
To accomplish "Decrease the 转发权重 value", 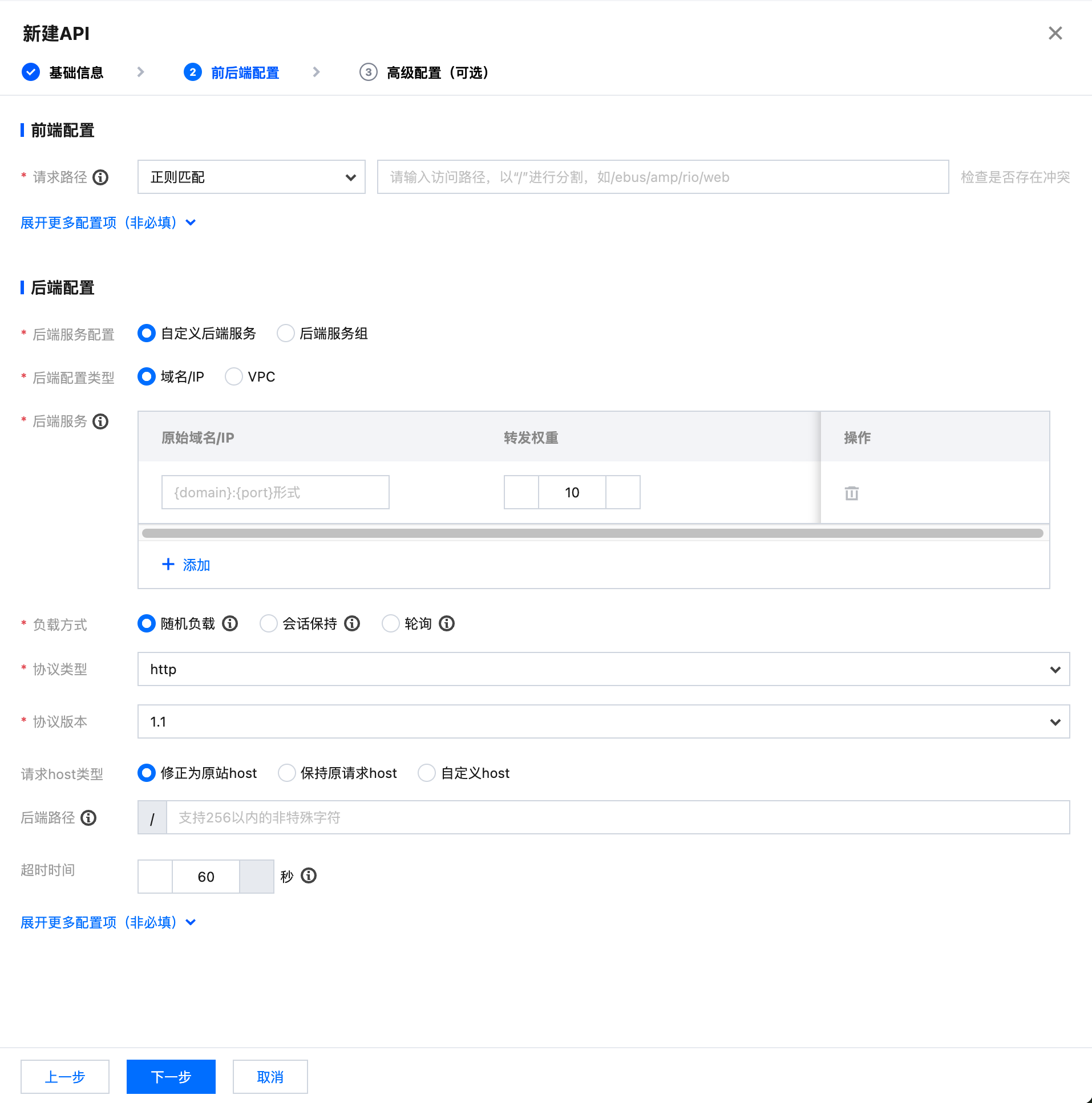I will (521, 492).
